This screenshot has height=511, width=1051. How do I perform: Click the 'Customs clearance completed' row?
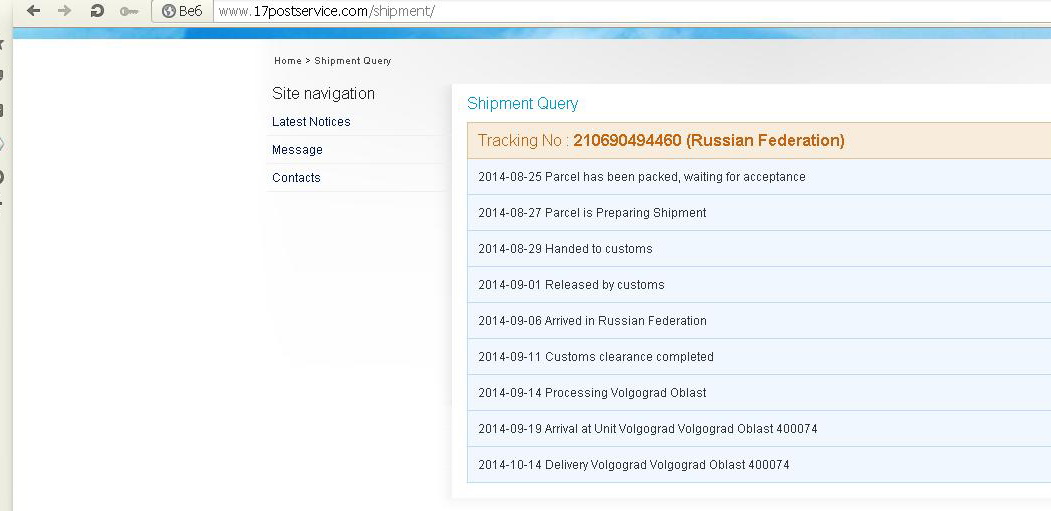click(x=595, y=357)
